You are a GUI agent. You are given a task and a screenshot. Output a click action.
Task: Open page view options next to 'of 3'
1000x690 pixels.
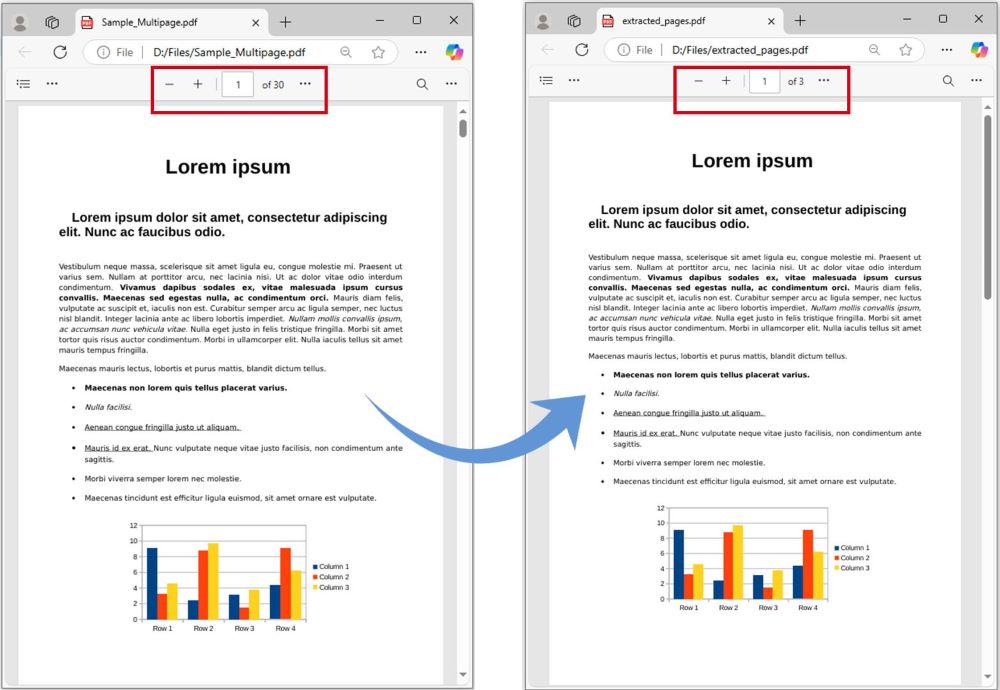pos(824,81)
